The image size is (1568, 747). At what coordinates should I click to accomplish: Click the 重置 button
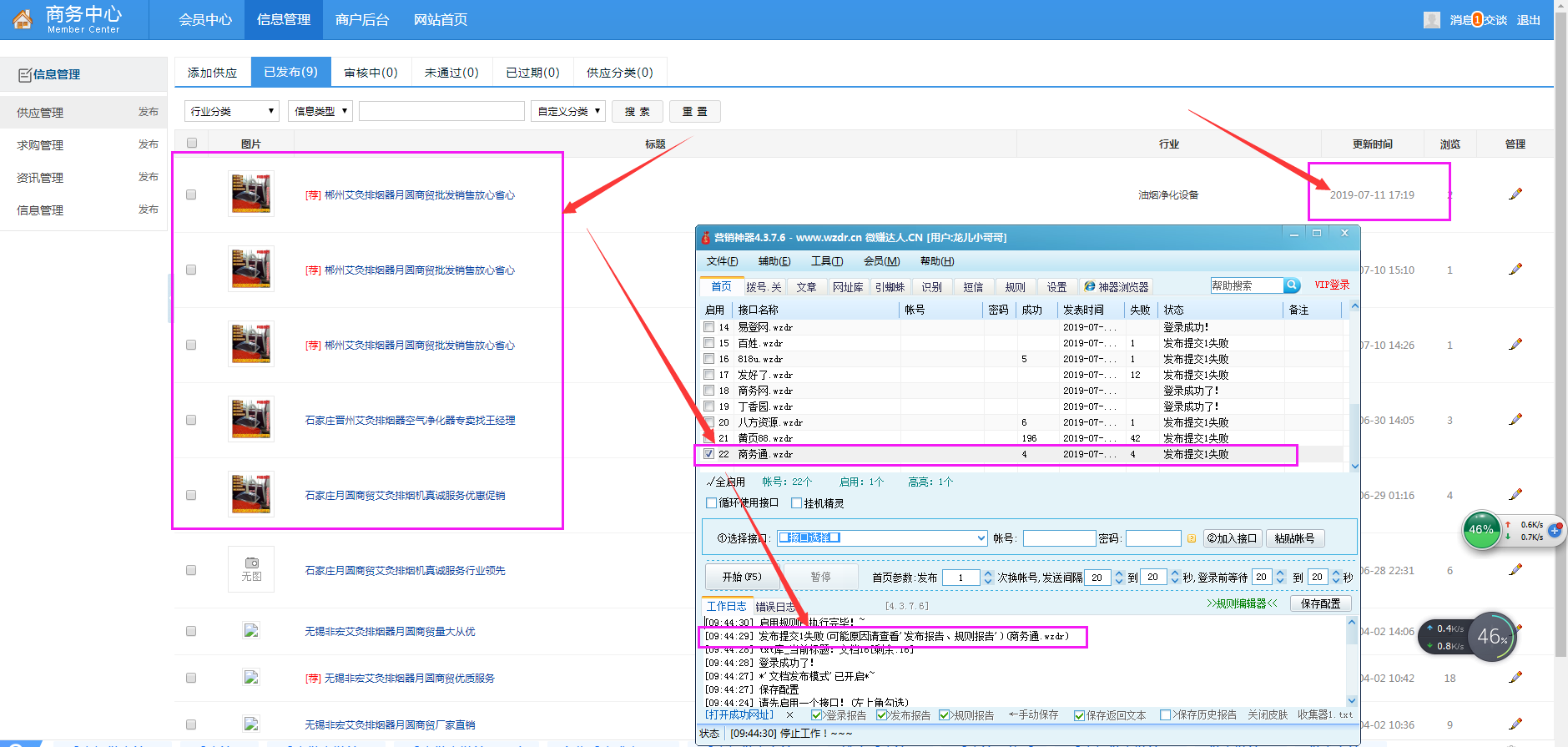(694, 111)
